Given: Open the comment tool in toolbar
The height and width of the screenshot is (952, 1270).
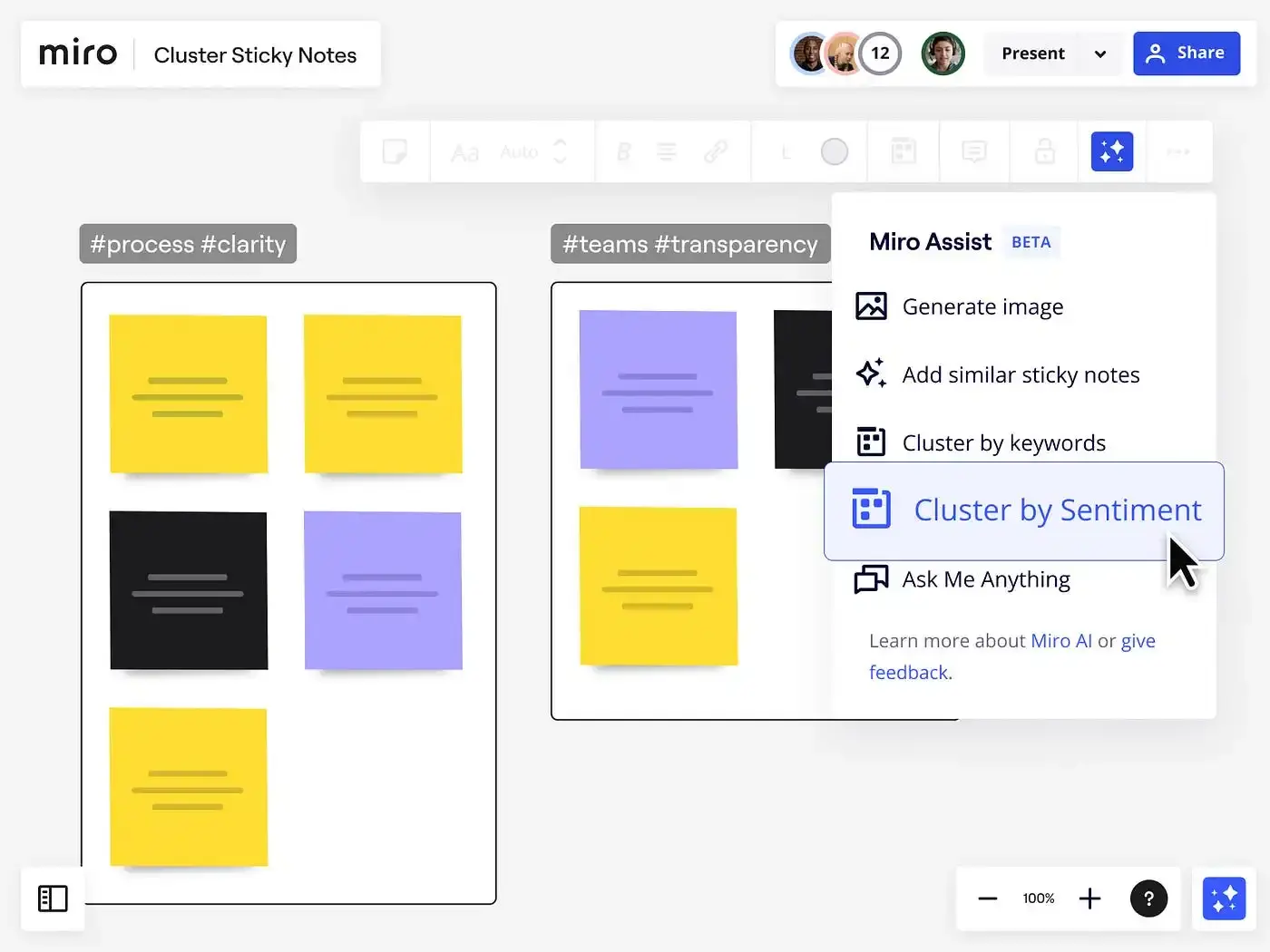Looking at the screenshot, I should pos(974,151).
